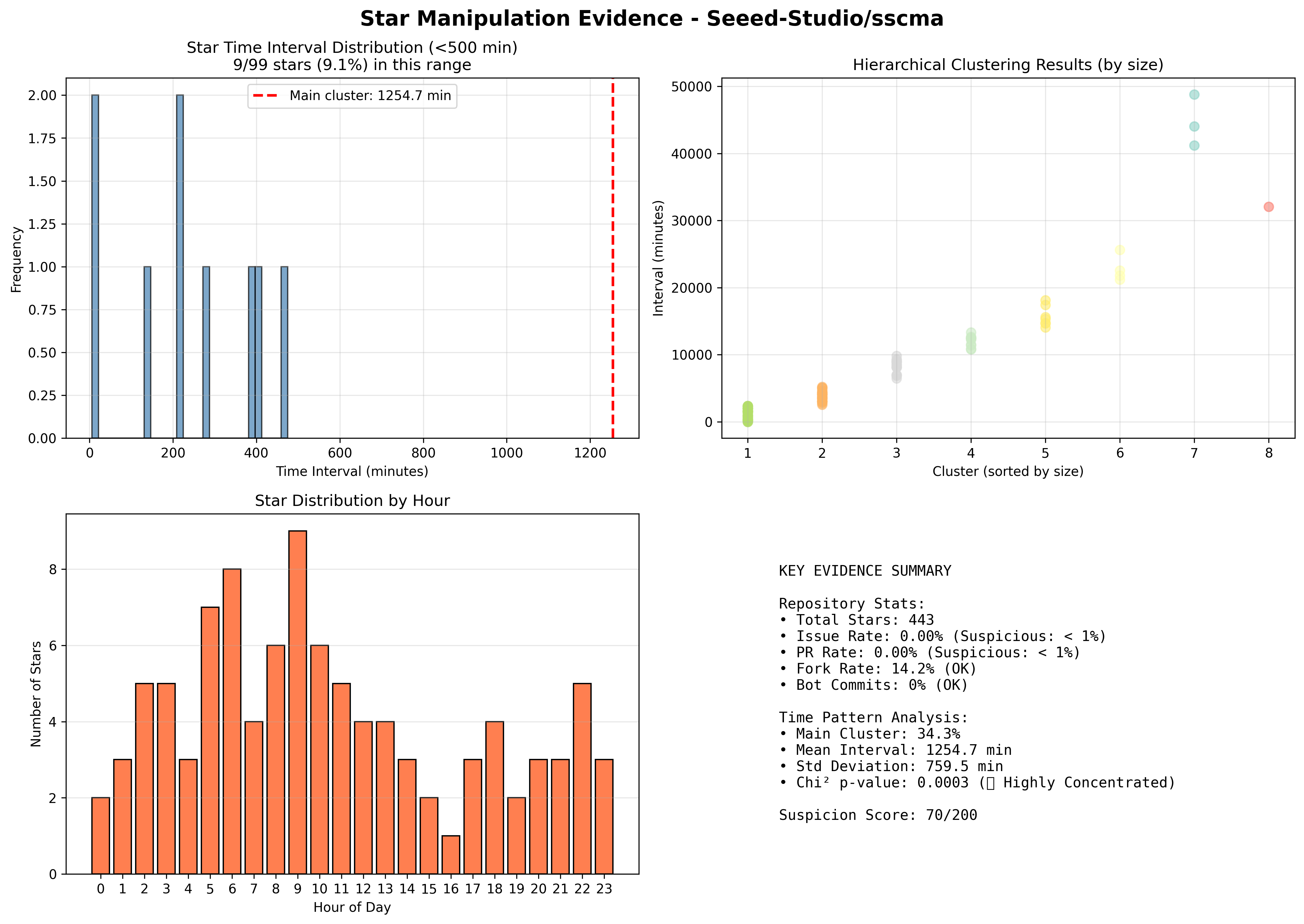Click the 'Mean Interval: 1254.7 min' line
This screenshot has height=924, width=1304.
tap(895, 750)
